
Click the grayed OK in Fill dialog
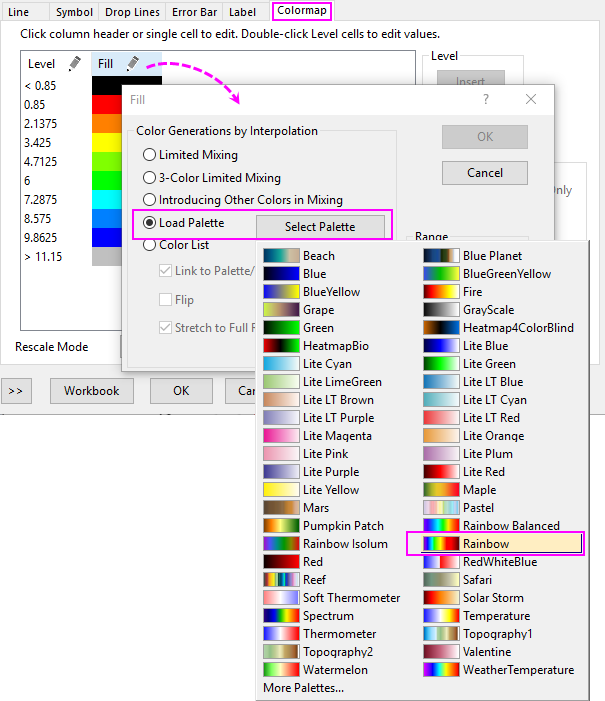tap(485, 137)
